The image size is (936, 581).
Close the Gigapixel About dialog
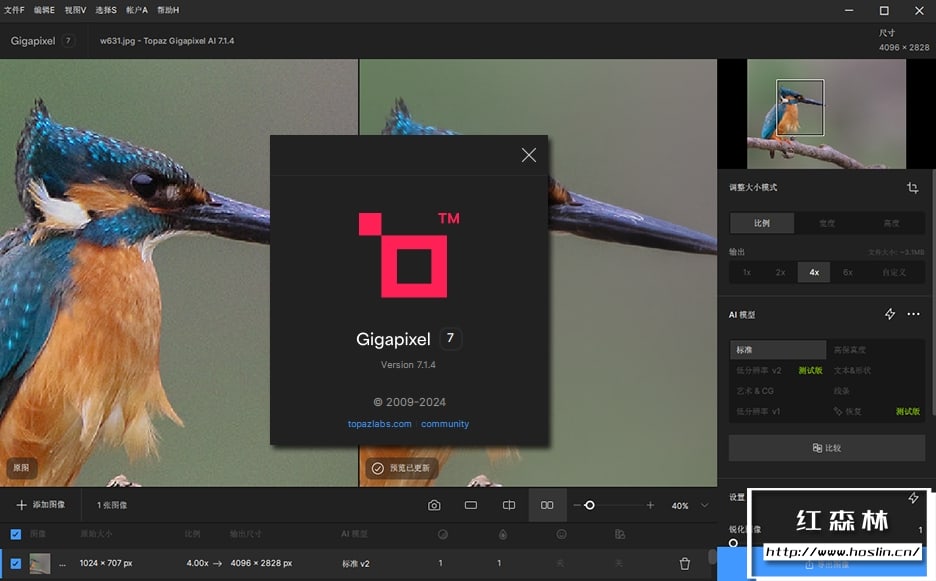[528, 155]
